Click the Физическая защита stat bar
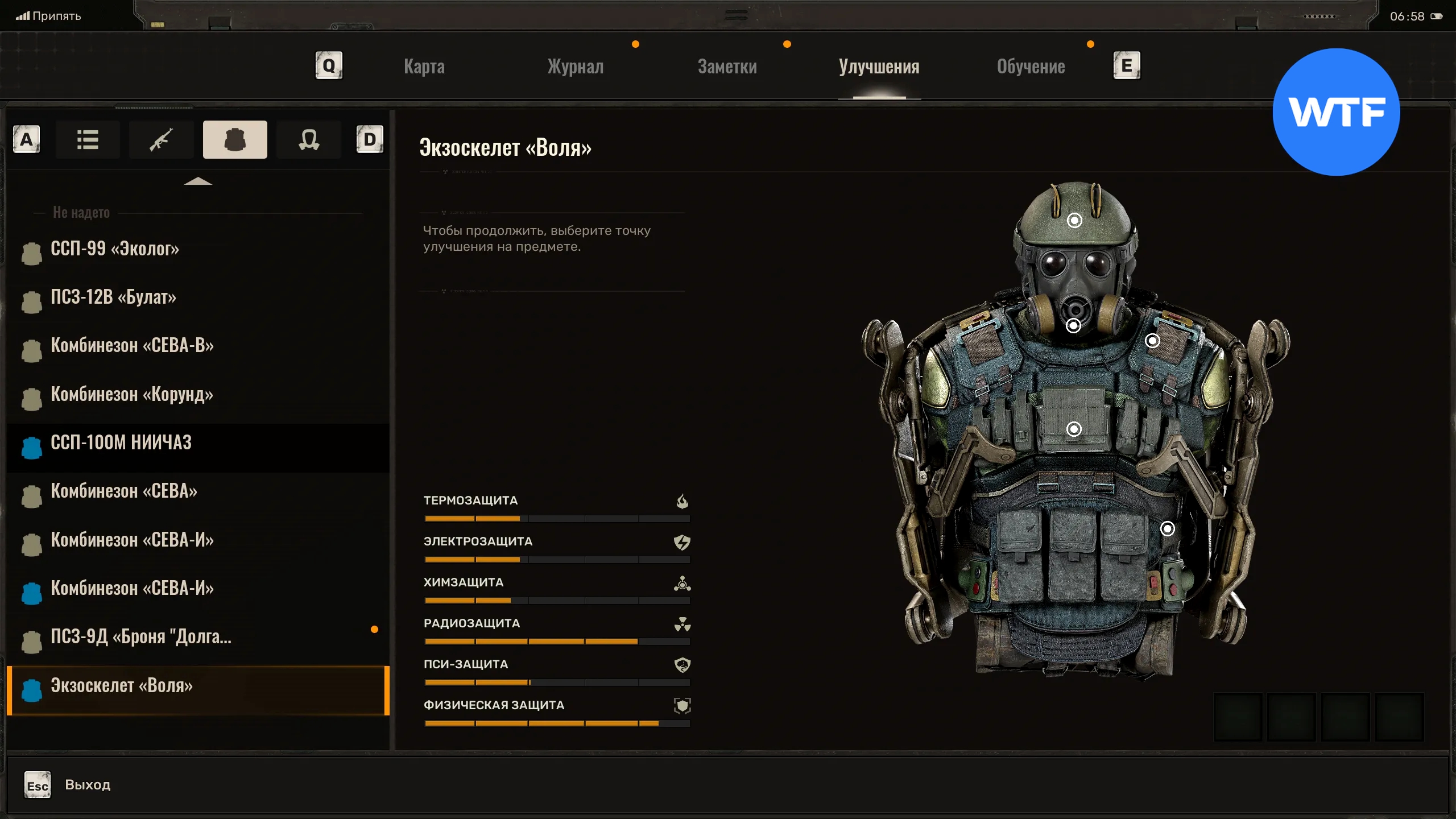The height and width of the screenshot is (819, 1456). (x=557, y=723)
